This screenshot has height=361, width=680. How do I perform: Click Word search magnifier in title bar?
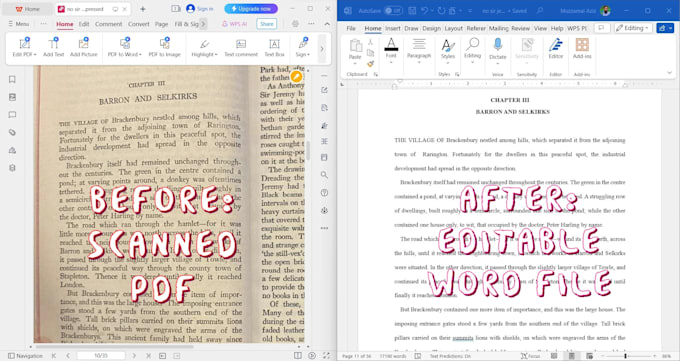(x=539, y=10)
